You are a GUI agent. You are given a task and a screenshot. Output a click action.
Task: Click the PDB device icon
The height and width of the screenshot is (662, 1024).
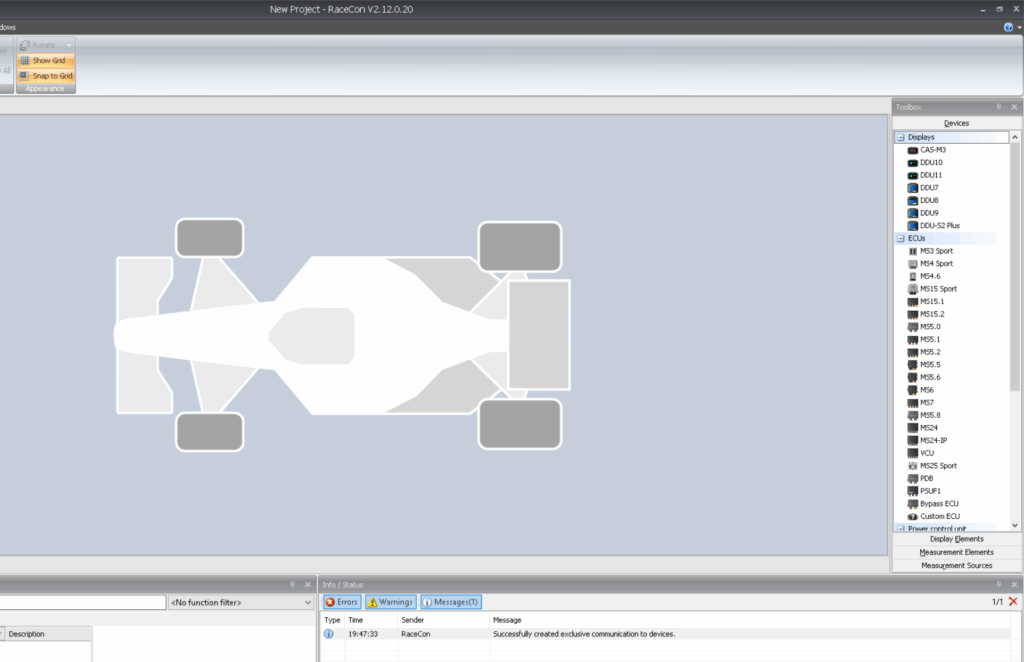point(912,479)
